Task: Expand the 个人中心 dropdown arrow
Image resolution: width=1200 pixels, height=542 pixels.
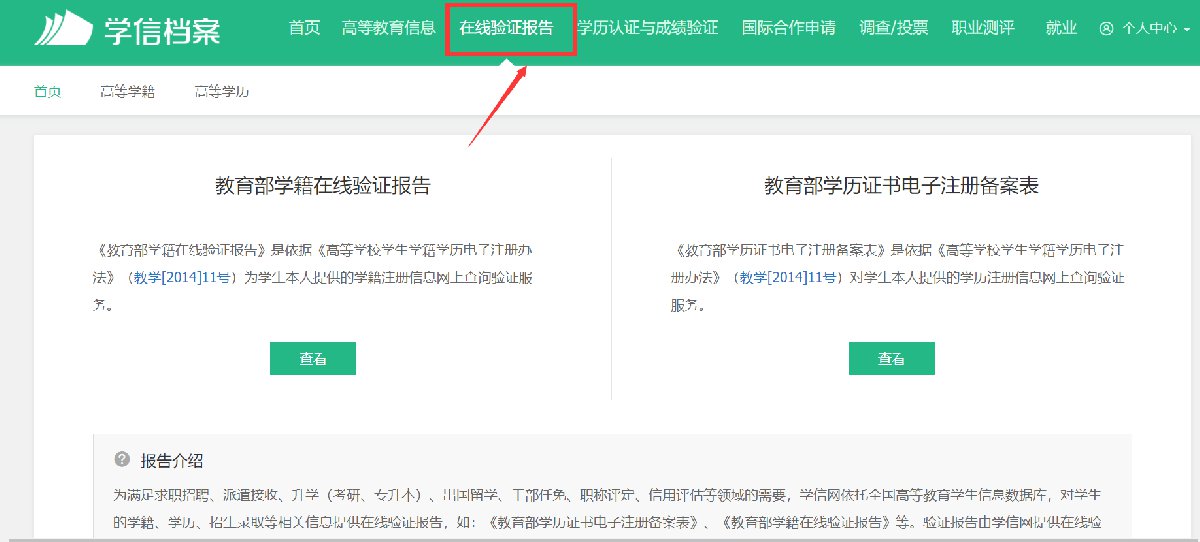Action: click(1187, 30)
